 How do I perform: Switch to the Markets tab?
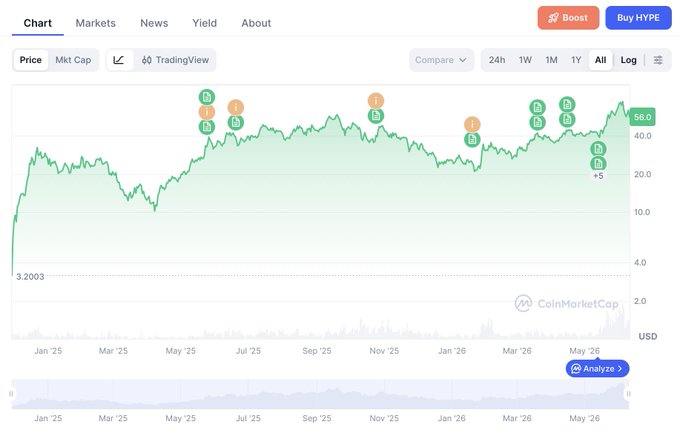(x=95, y=23)
